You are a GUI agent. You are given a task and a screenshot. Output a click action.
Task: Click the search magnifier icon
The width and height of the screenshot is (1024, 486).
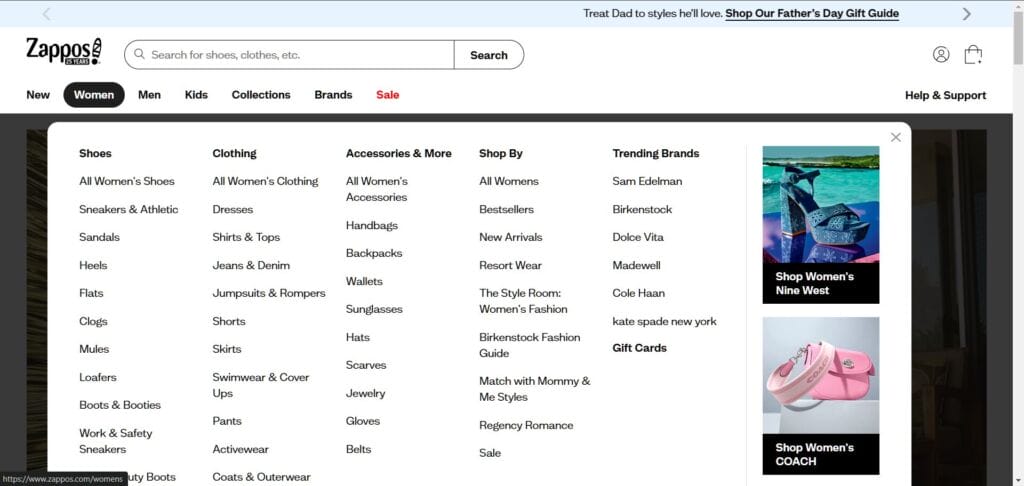pos(139,55)
